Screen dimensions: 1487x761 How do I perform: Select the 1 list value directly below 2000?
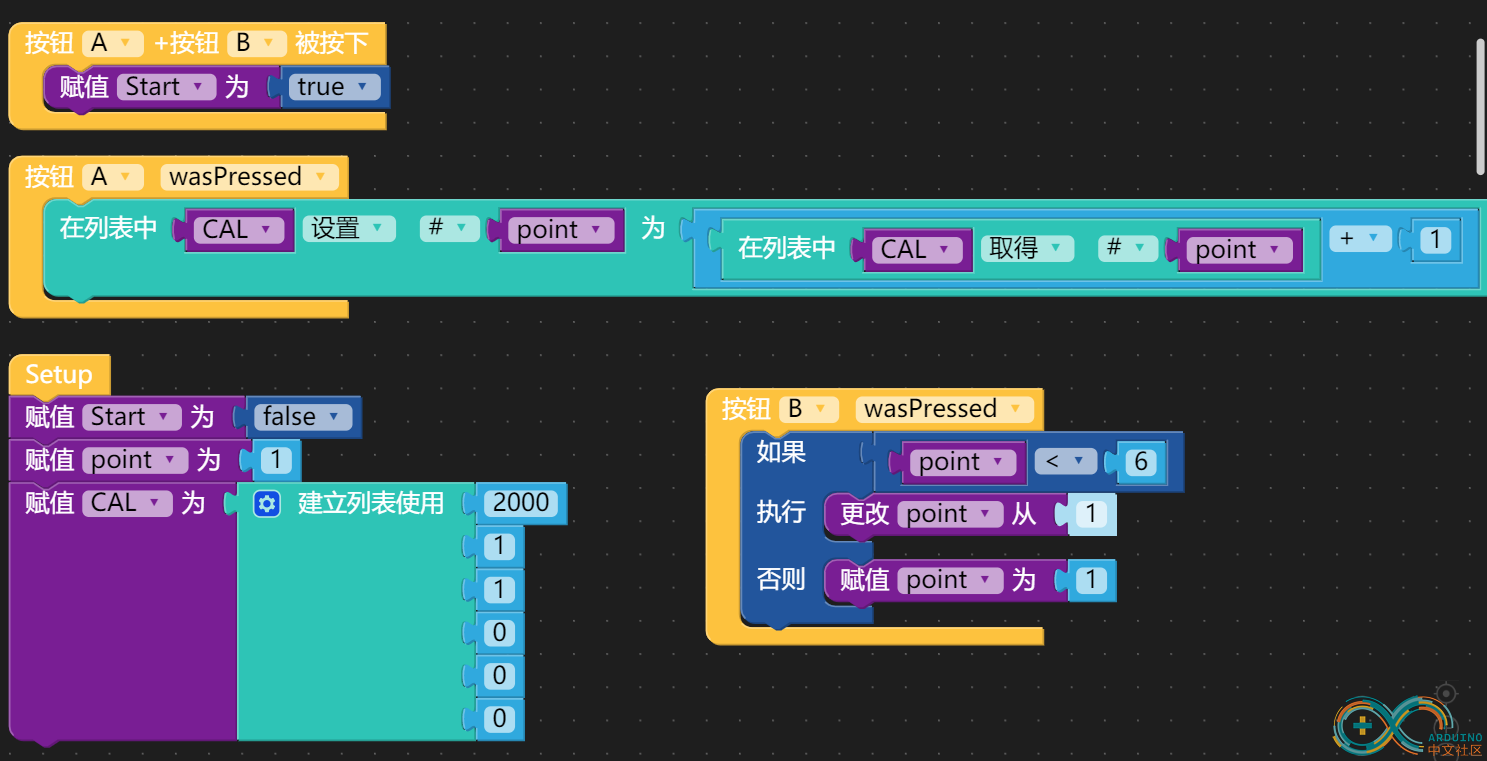[x=499, y=546]
